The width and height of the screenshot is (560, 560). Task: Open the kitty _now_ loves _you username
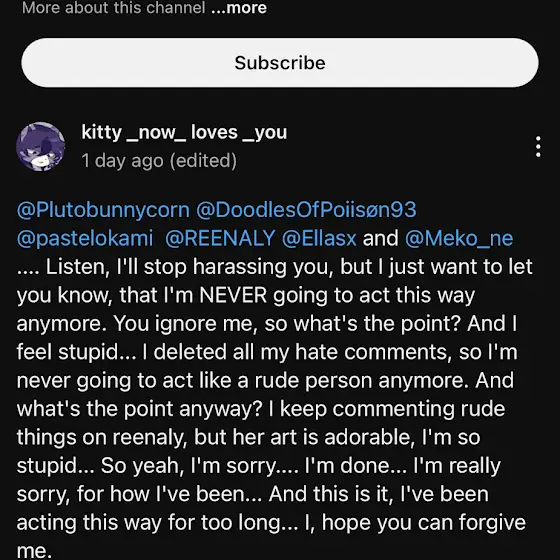184,133
